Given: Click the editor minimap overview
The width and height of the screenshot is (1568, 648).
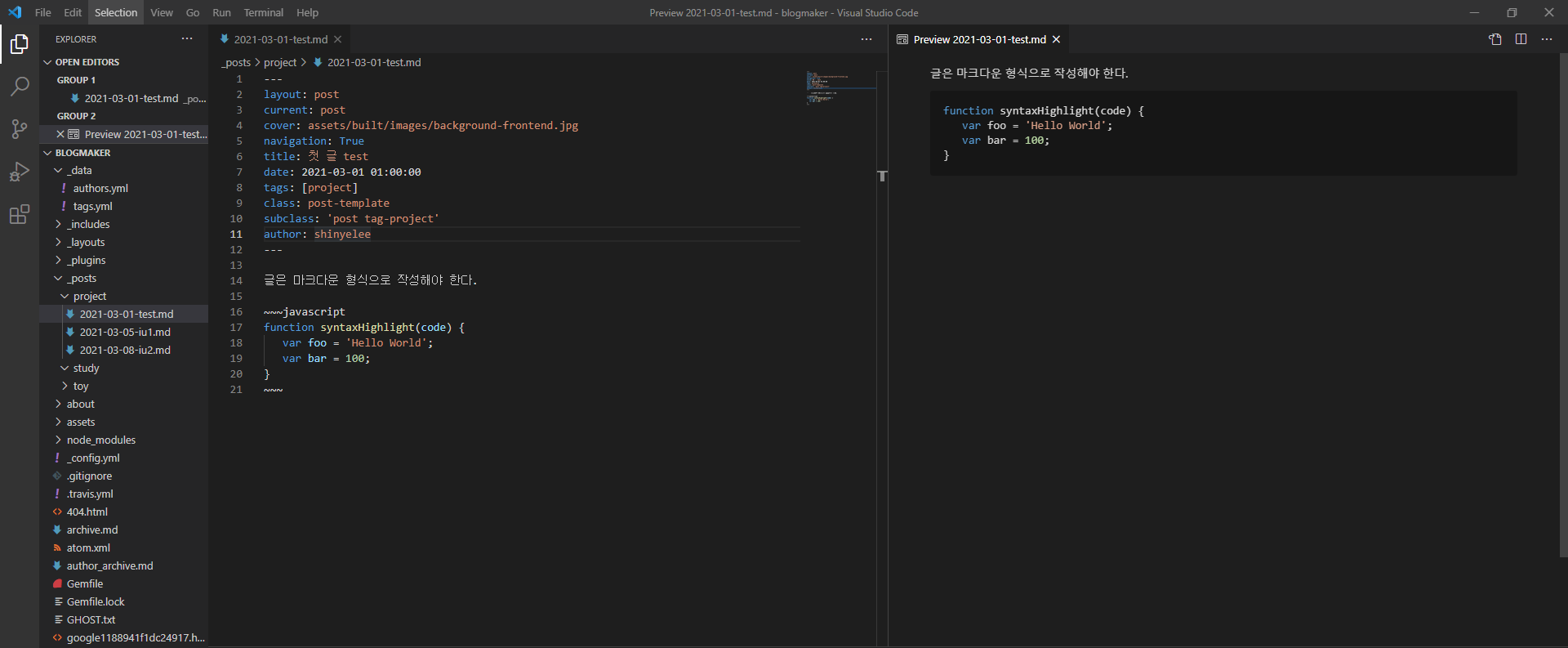Looking at the screenshot, I should tap(840, 88).
